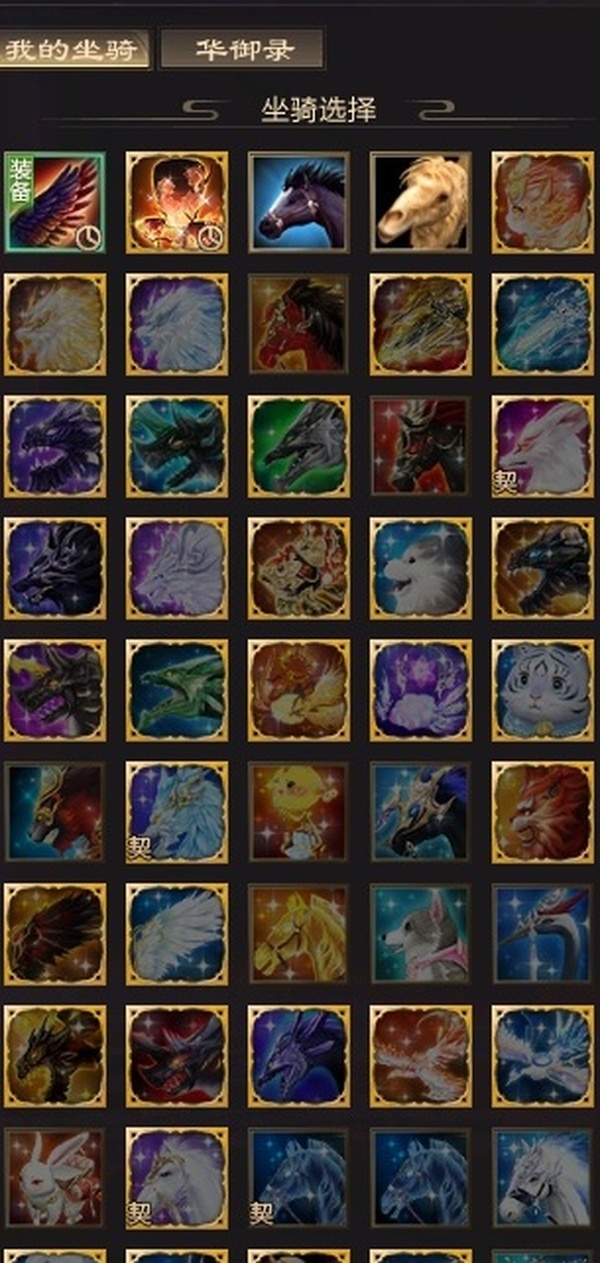Select the tan camel head mount
600x1263 pixels.
click(420, 202)
